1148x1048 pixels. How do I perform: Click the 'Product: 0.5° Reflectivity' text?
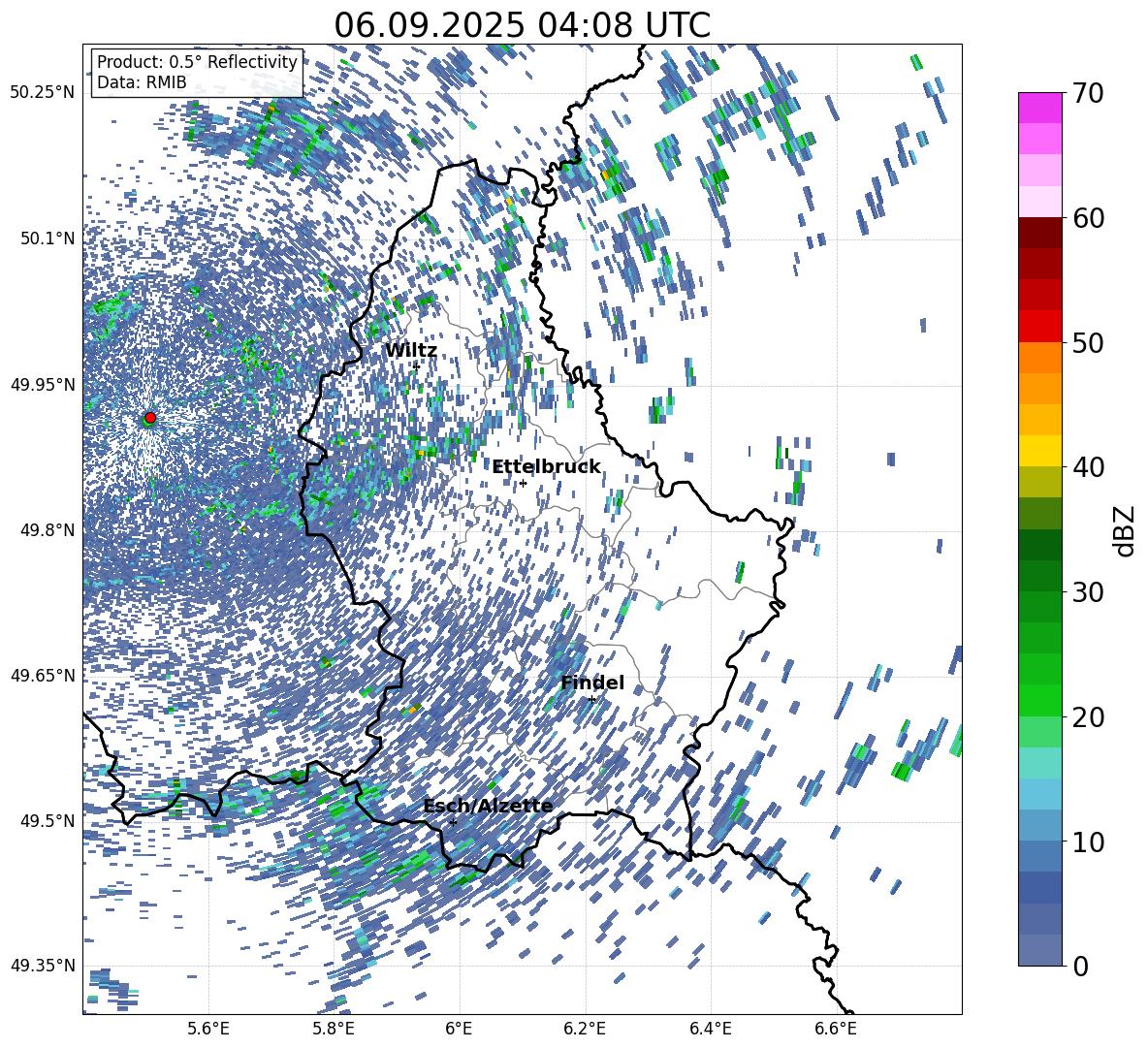pos(197,61)
